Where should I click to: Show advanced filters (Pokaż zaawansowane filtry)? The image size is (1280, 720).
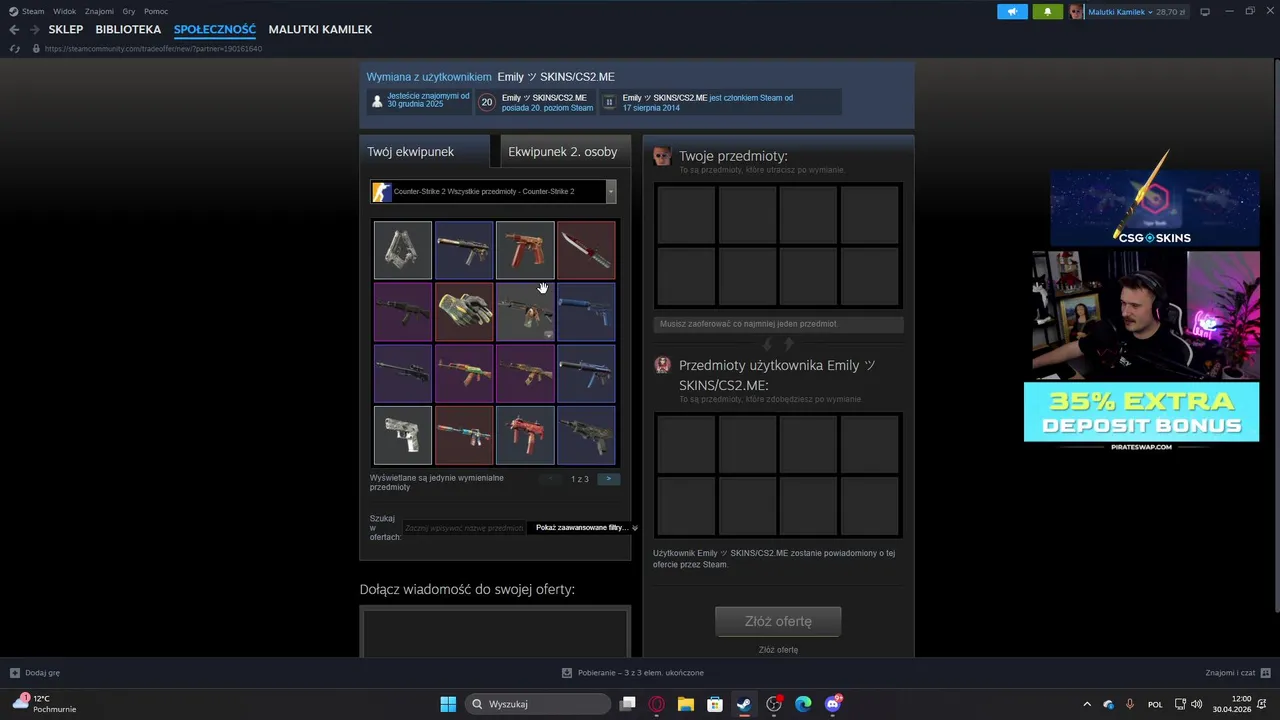(586, 527)
